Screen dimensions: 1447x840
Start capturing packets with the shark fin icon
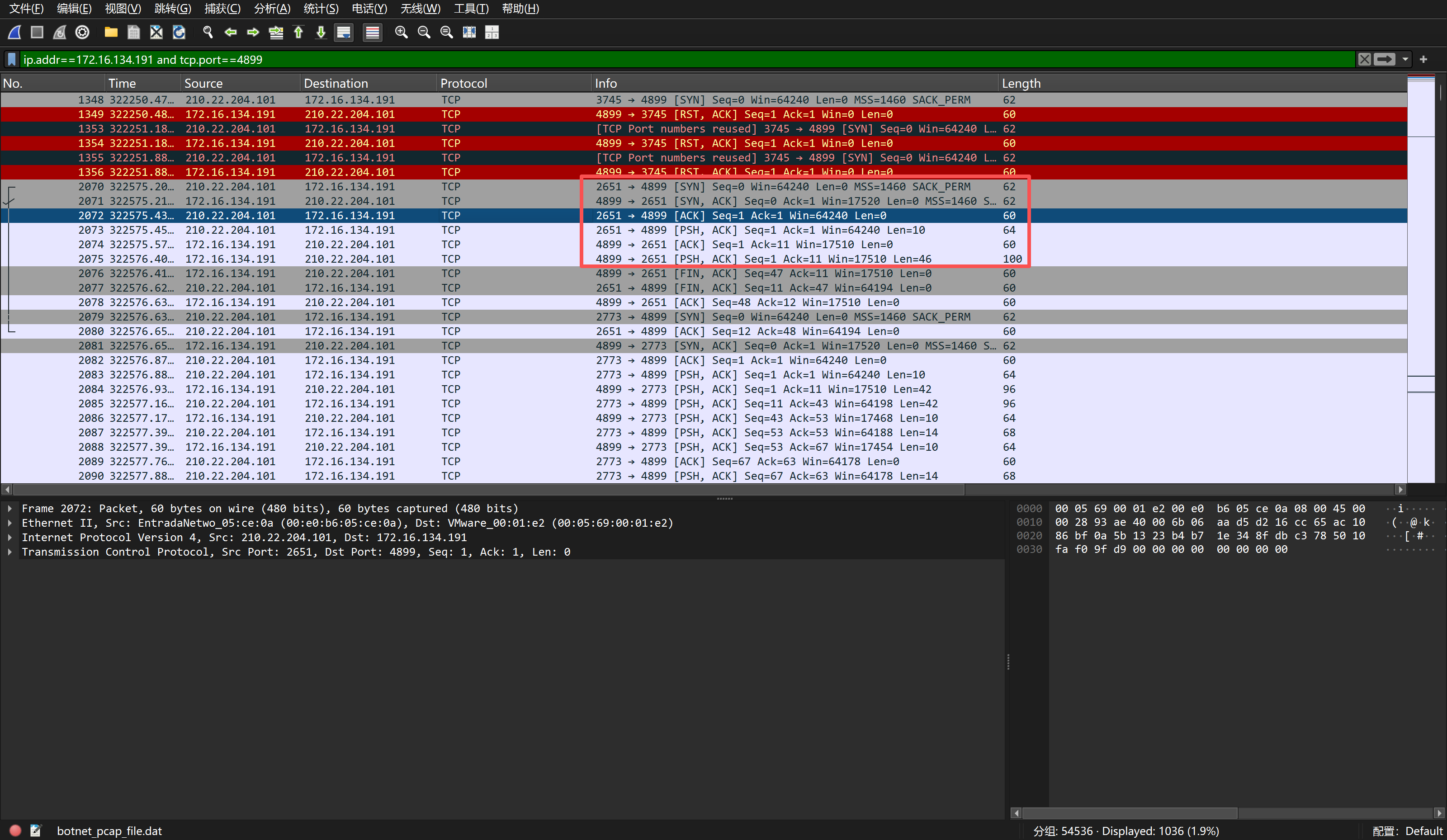[15, 33]
